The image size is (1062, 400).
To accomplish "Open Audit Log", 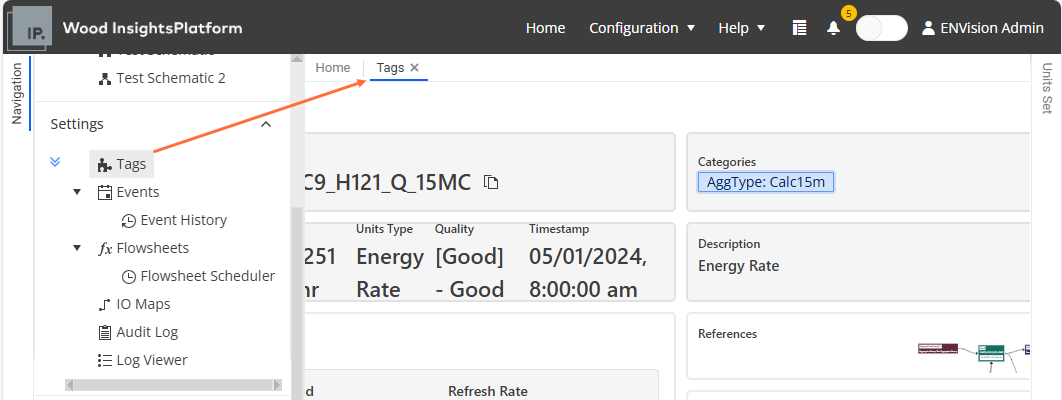I will point(147,332).
